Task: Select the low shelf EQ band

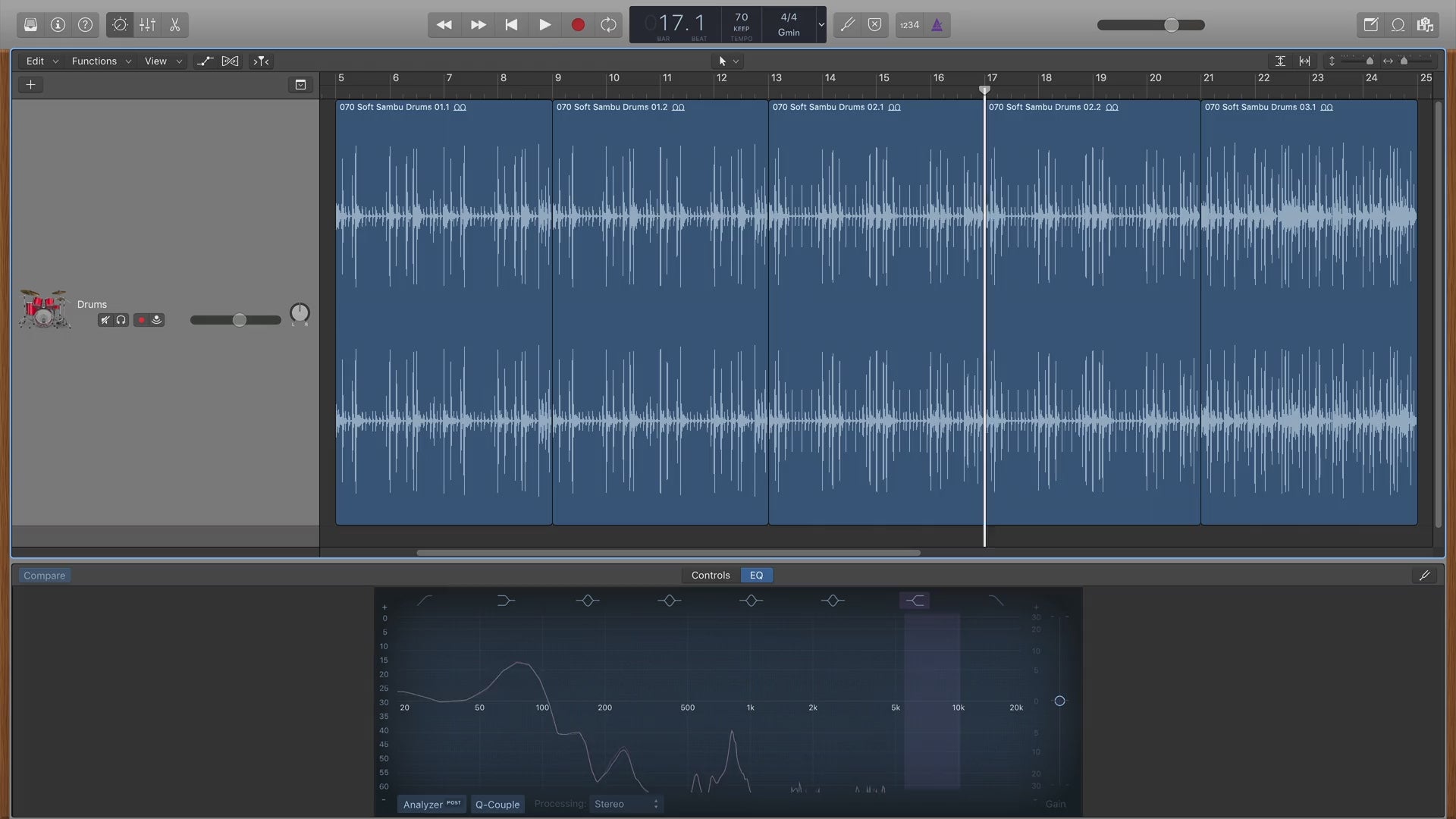Action: (506, 601)
